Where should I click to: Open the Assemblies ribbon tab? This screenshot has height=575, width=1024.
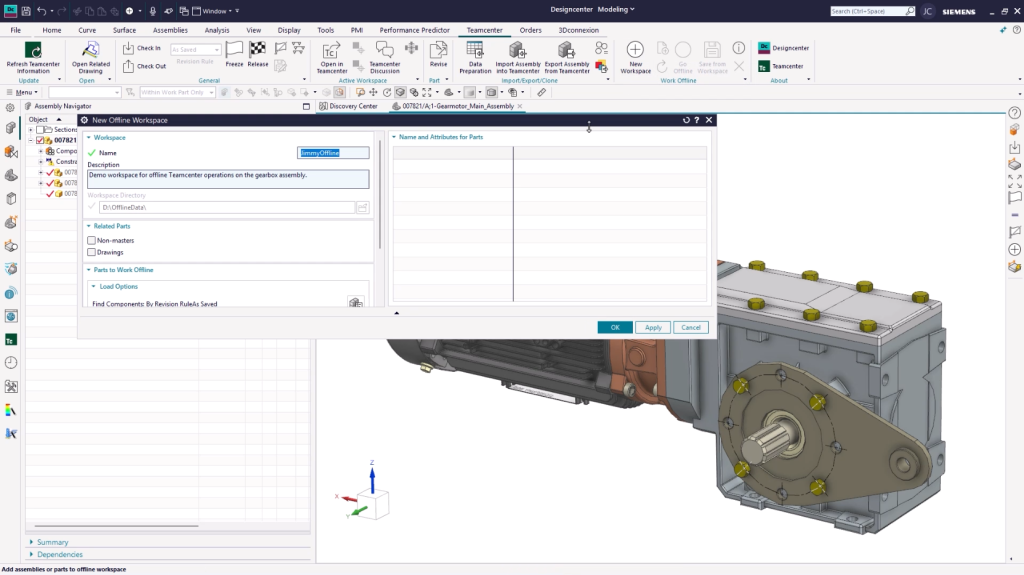tap(170, 30)
